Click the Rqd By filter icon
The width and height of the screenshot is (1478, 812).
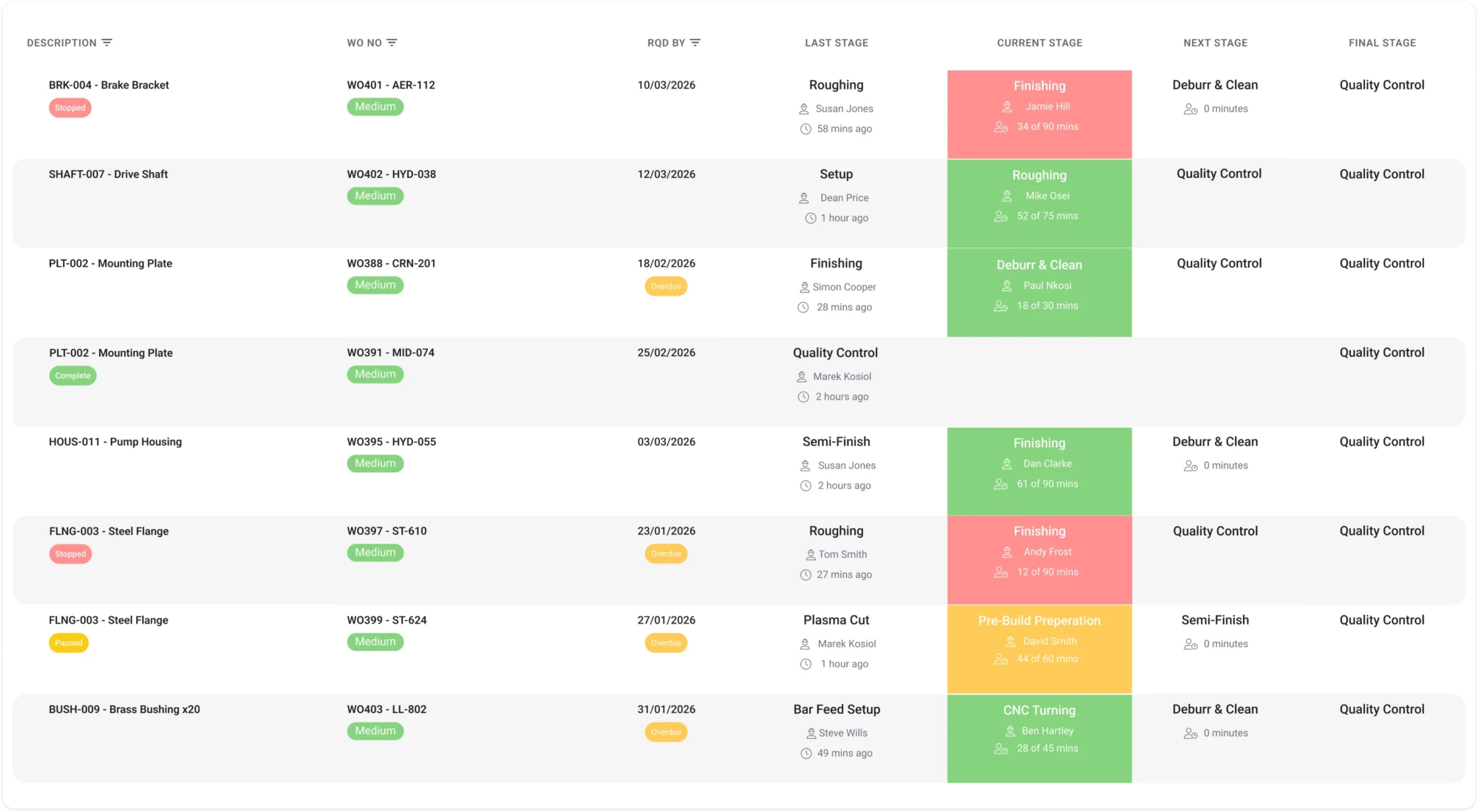tap(695, 43)
